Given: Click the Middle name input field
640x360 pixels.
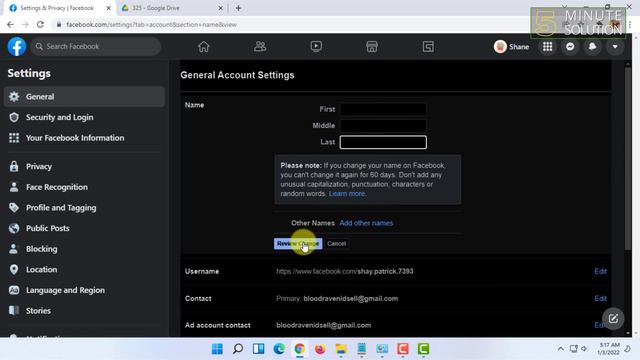Looking at the screenshot, I should coord(383,126).
